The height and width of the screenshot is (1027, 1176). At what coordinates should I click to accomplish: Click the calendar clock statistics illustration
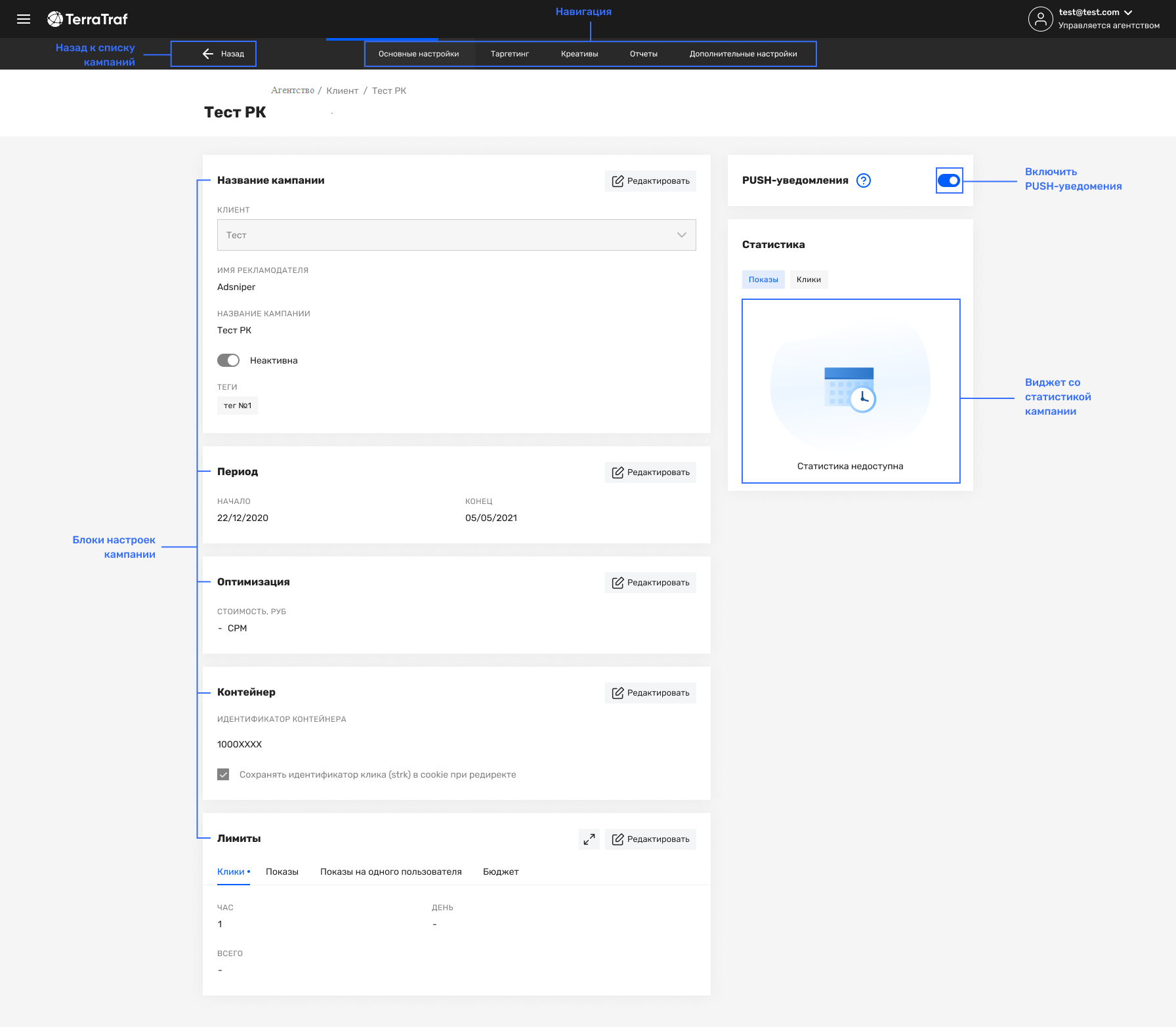click(850, 389)
